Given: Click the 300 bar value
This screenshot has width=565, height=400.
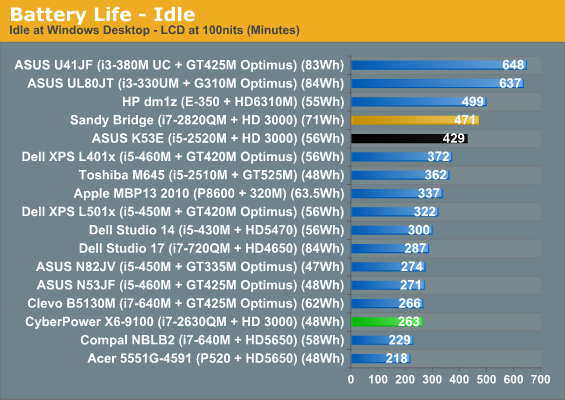Looking at the screenshot, I should coord(419,230).
